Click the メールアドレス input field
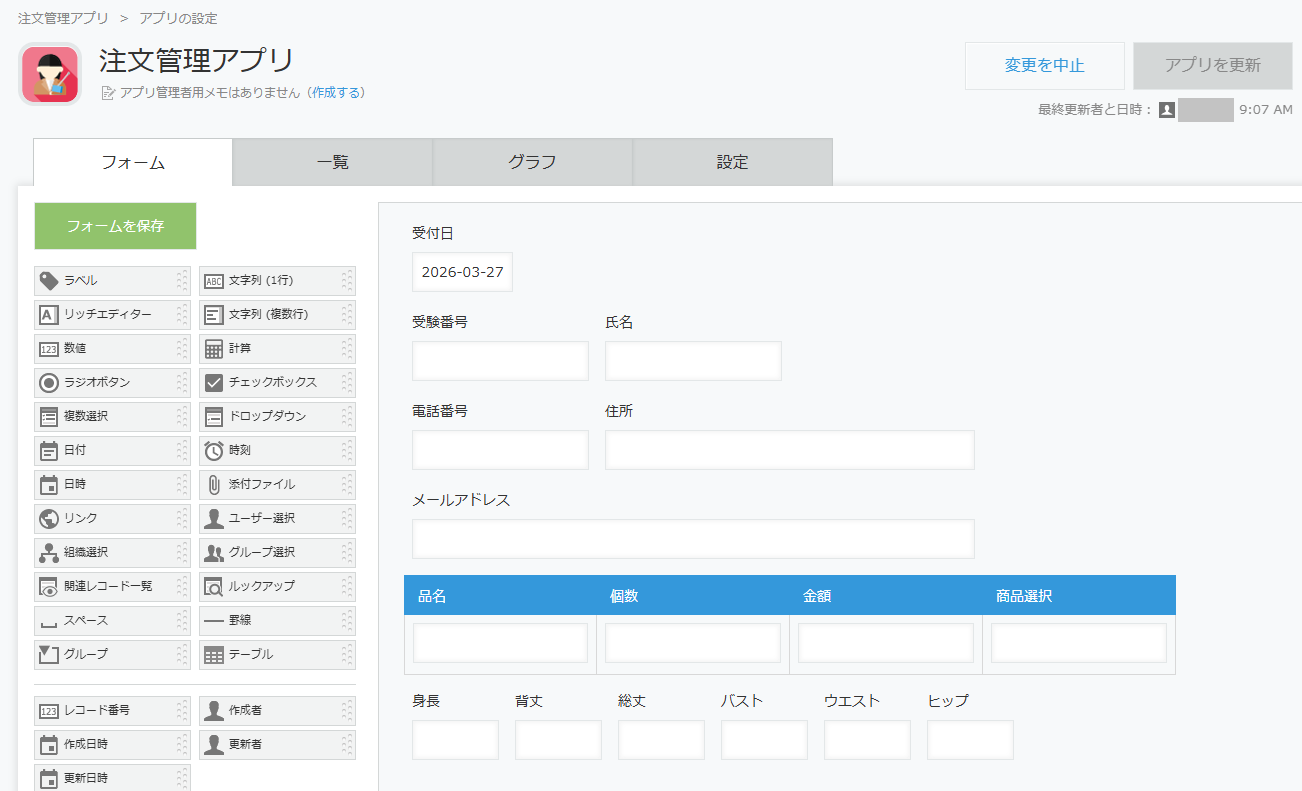Image resolution: width=1302 pixels, height=791 pixels. (x=693, y=539)
